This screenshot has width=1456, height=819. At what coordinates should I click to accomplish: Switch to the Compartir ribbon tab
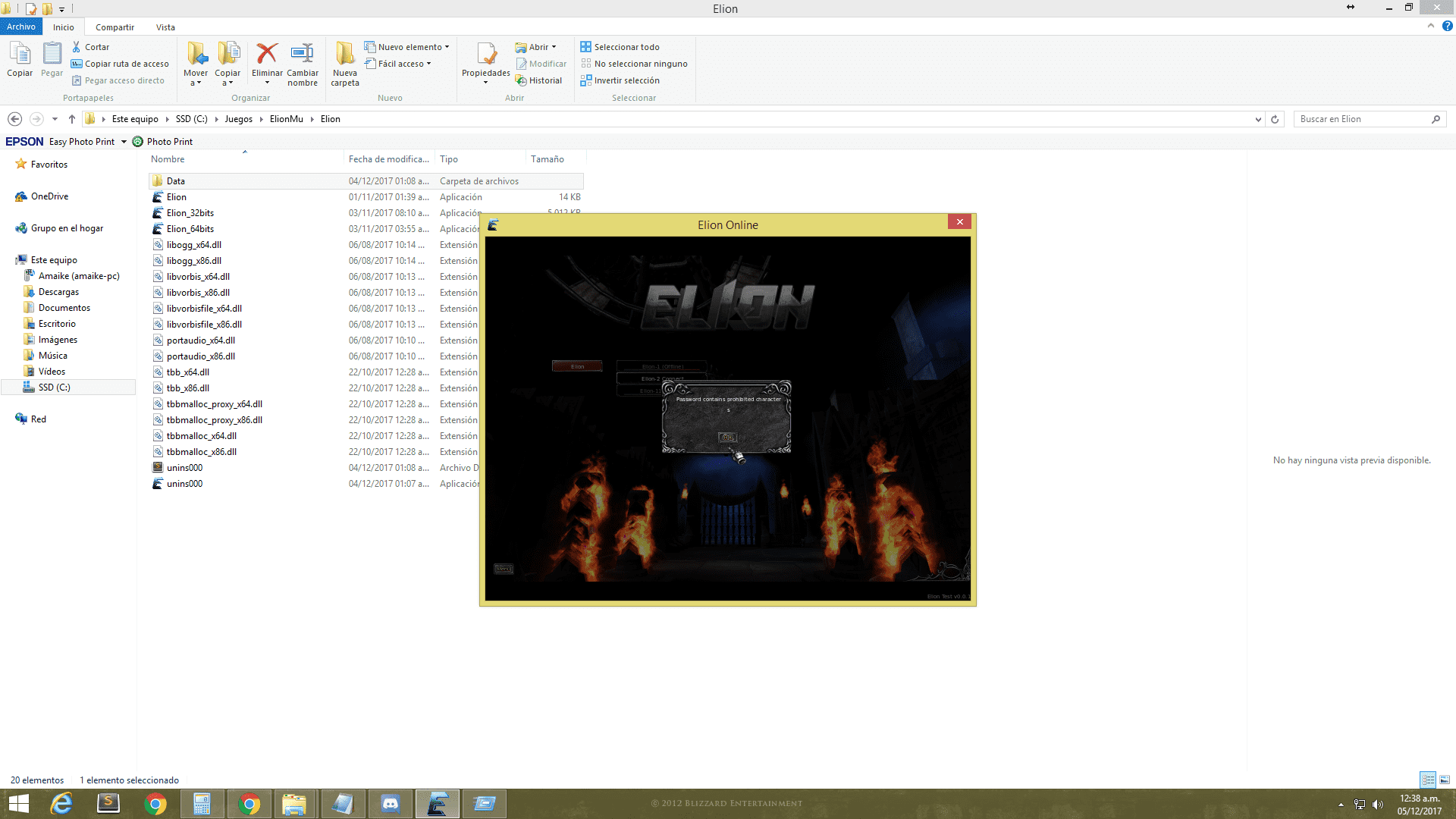[115, 27]
